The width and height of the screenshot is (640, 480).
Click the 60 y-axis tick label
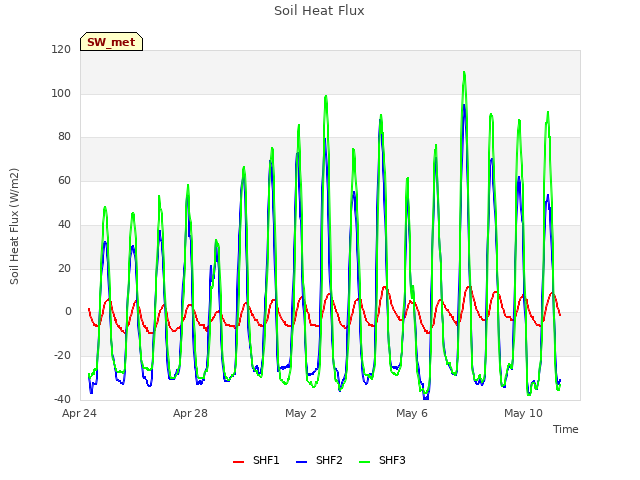pos(64,180)
